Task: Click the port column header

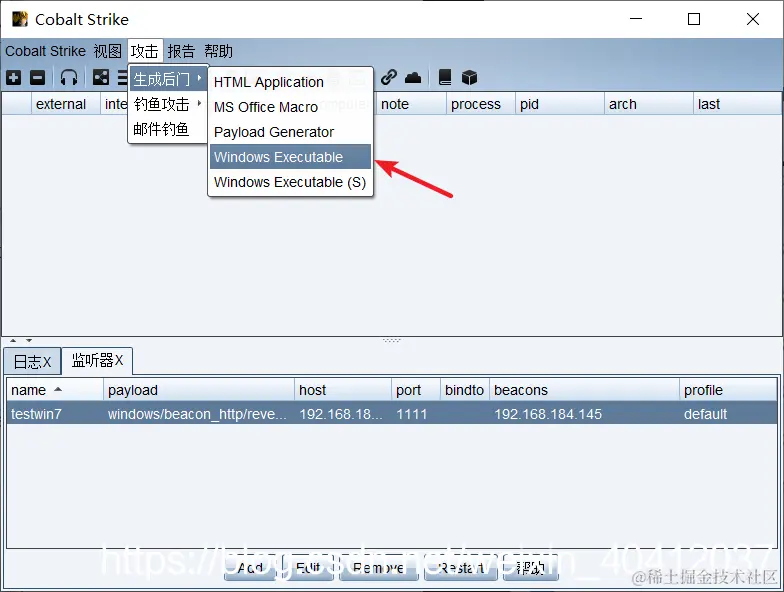Action: (416, 390)
